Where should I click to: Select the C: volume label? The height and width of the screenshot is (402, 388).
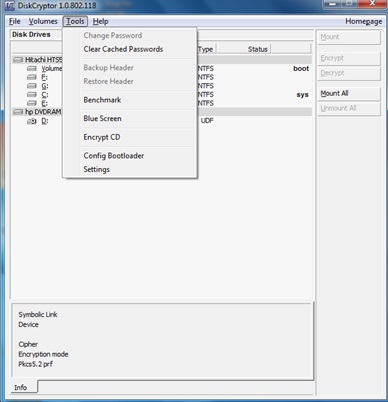45,94
